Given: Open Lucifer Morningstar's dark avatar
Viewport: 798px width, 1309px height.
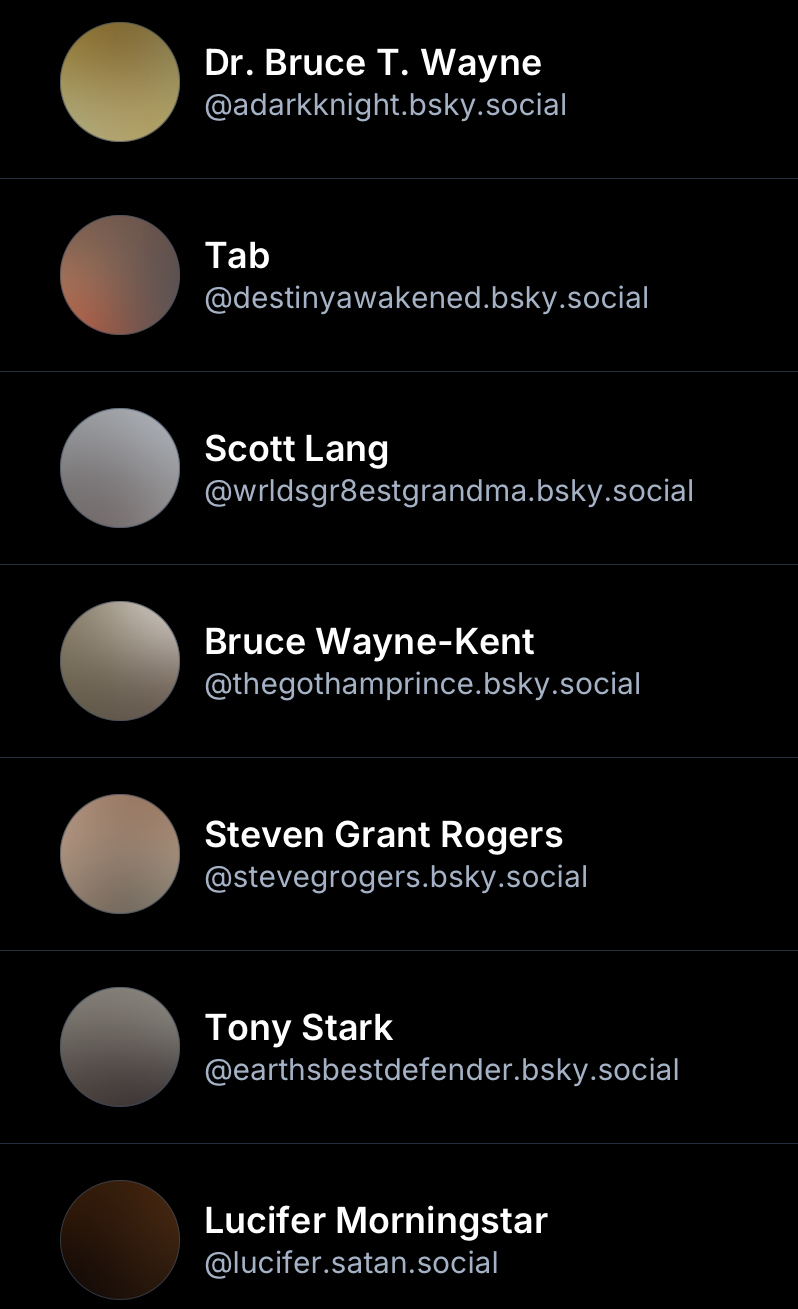Looking at the screenshot, I should [x=120, y=1240].
